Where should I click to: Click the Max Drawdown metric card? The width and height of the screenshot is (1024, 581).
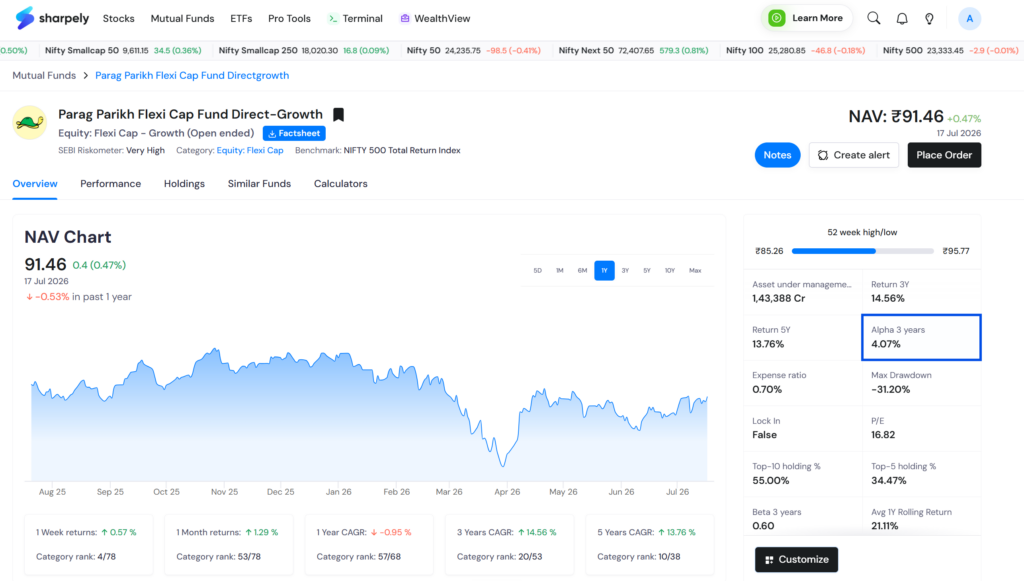921,383
